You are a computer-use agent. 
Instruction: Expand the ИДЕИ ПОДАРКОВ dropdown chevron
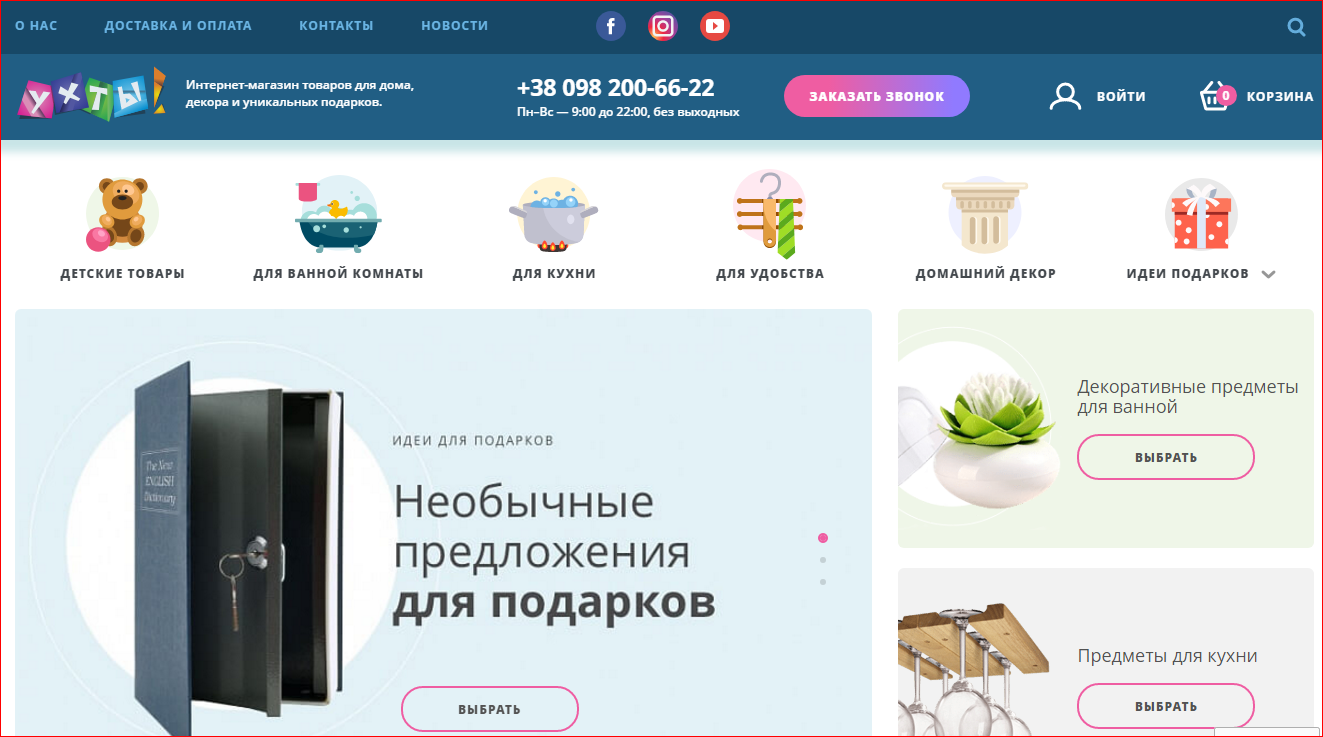coord(1269,273)
